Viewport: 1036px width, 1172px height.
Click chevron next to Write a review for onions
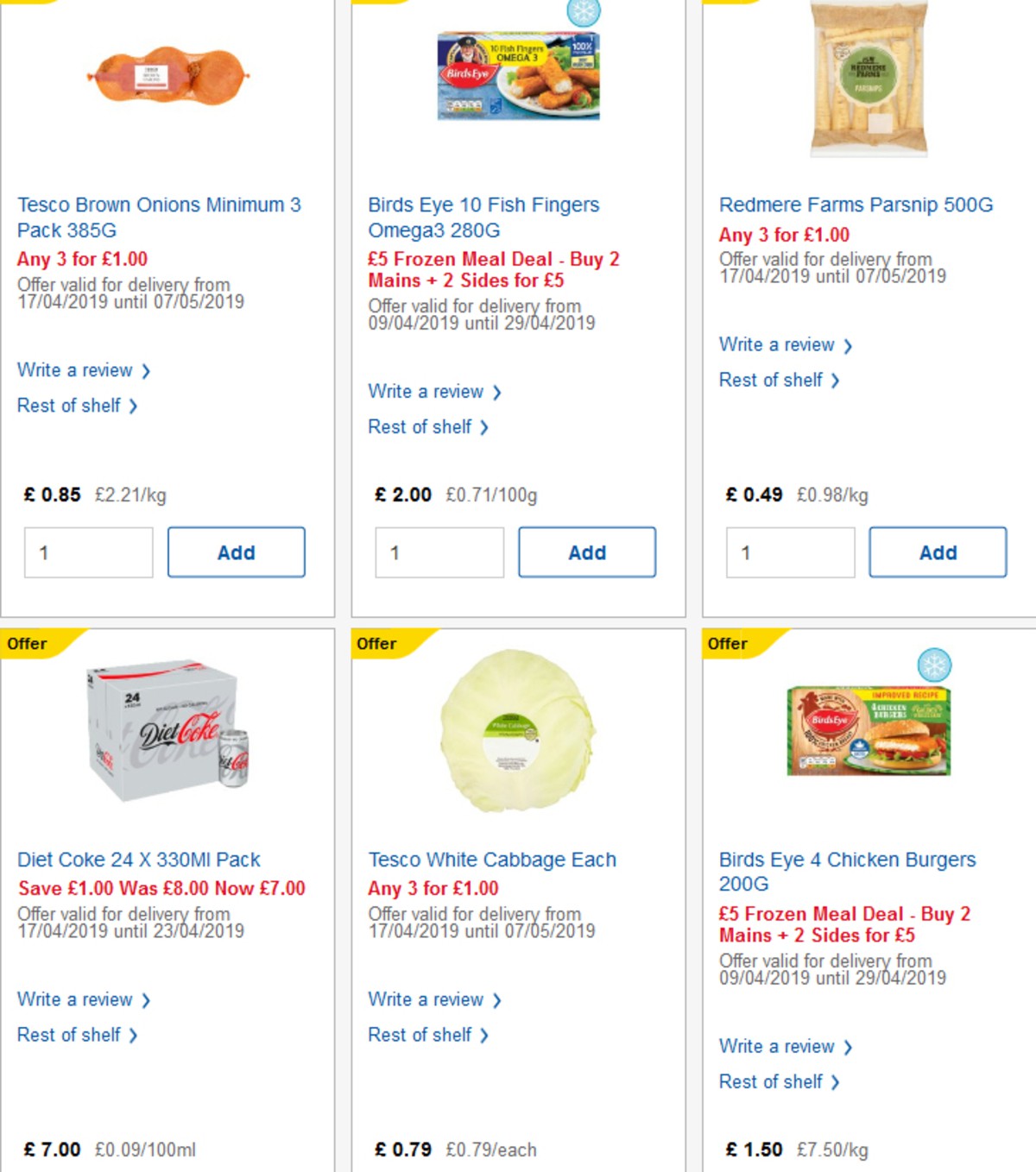click(x=147, y=371)
